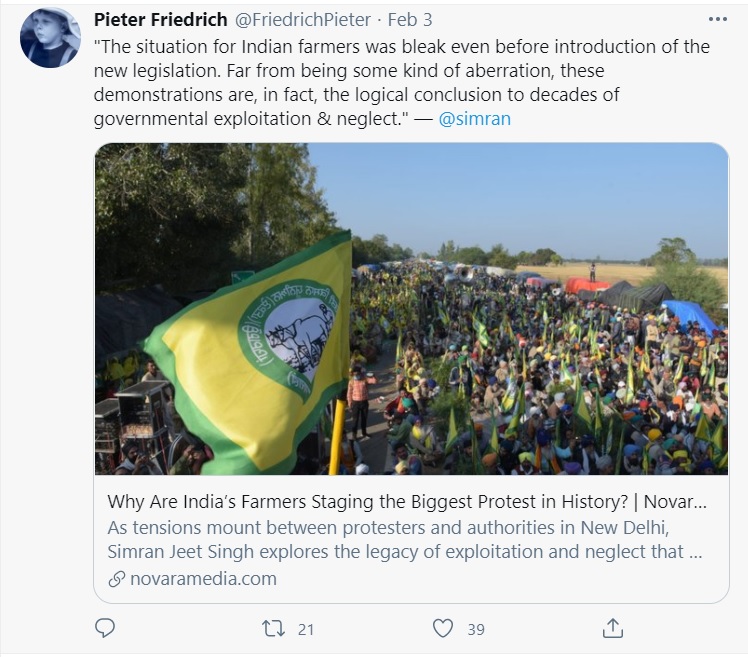
Task: Click the article description about Simran Jeet Singh
Action: click(x=400, y=539)
